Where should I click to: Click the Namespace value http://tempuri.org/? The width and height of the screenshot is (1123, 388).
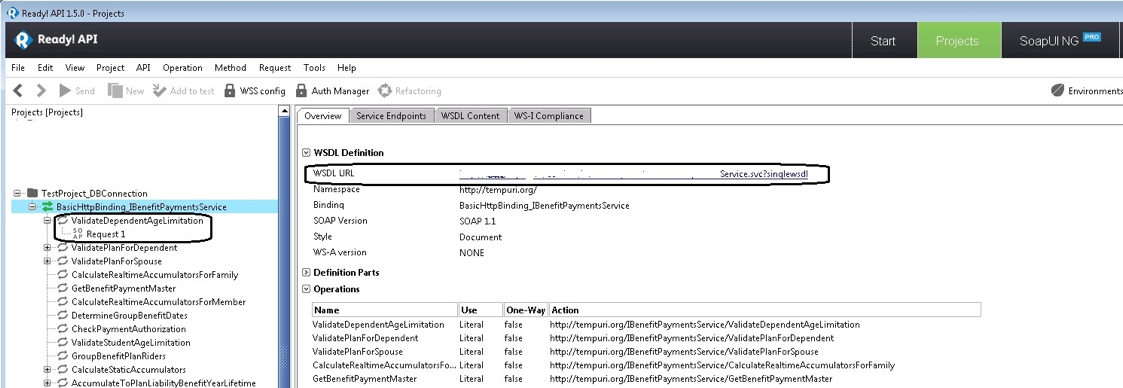(x=498, y=190)
